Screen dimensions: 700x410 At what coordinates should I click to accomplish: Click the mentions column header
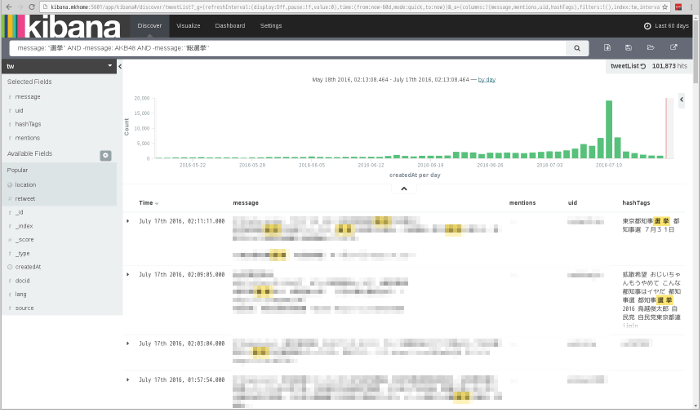[x=522, y=203]
